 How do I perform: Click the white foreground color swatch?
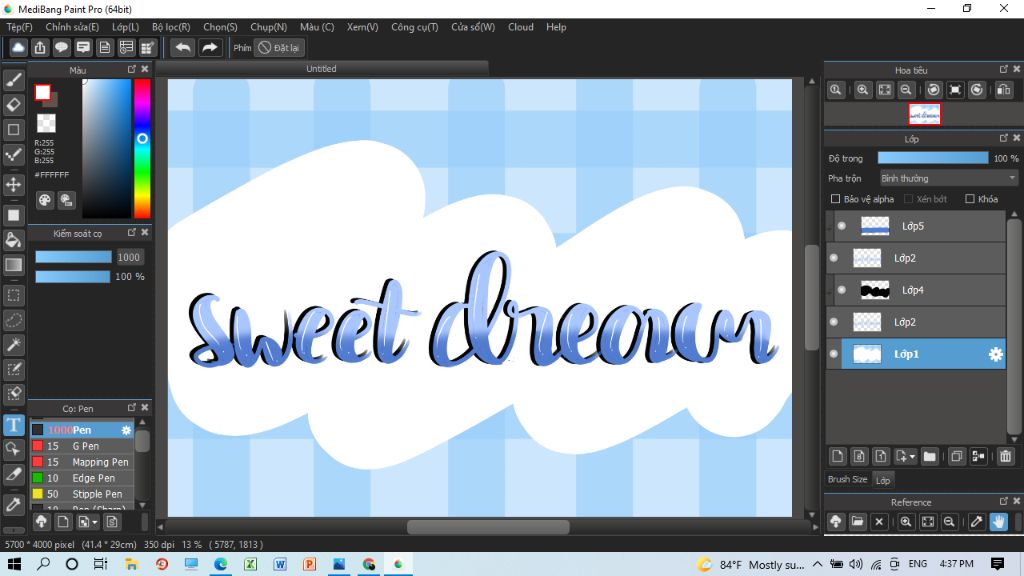coord(43,92)
